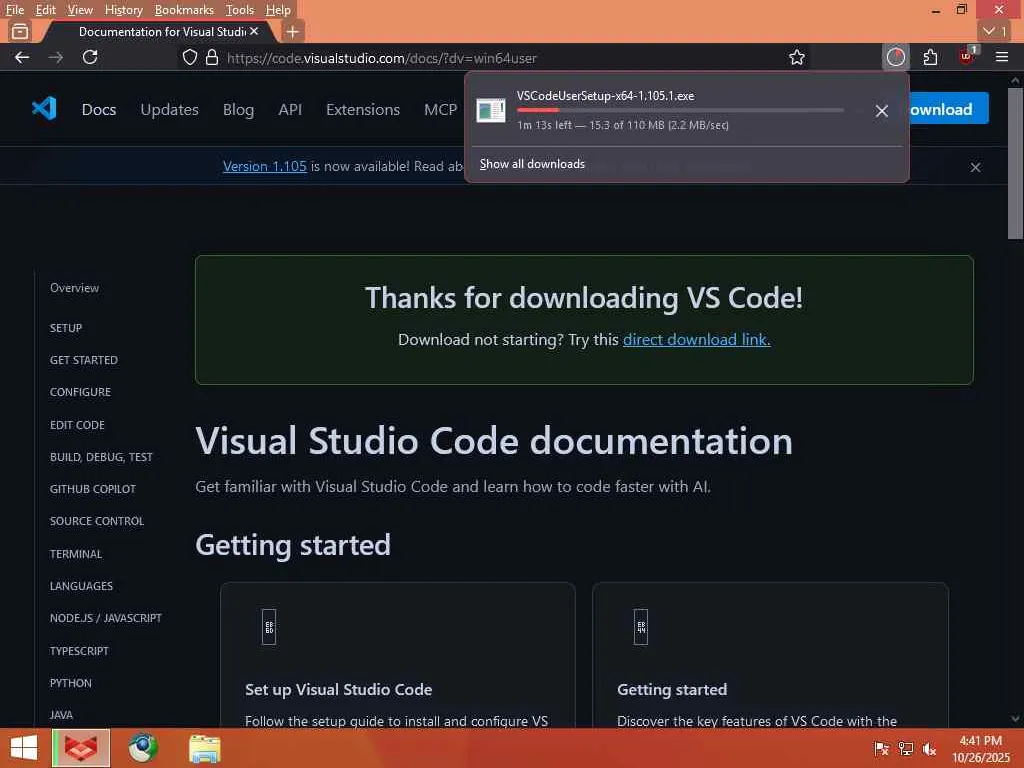The image size is (1024, 768).
Task: Click the URL address bar
Action: [496, 57]
